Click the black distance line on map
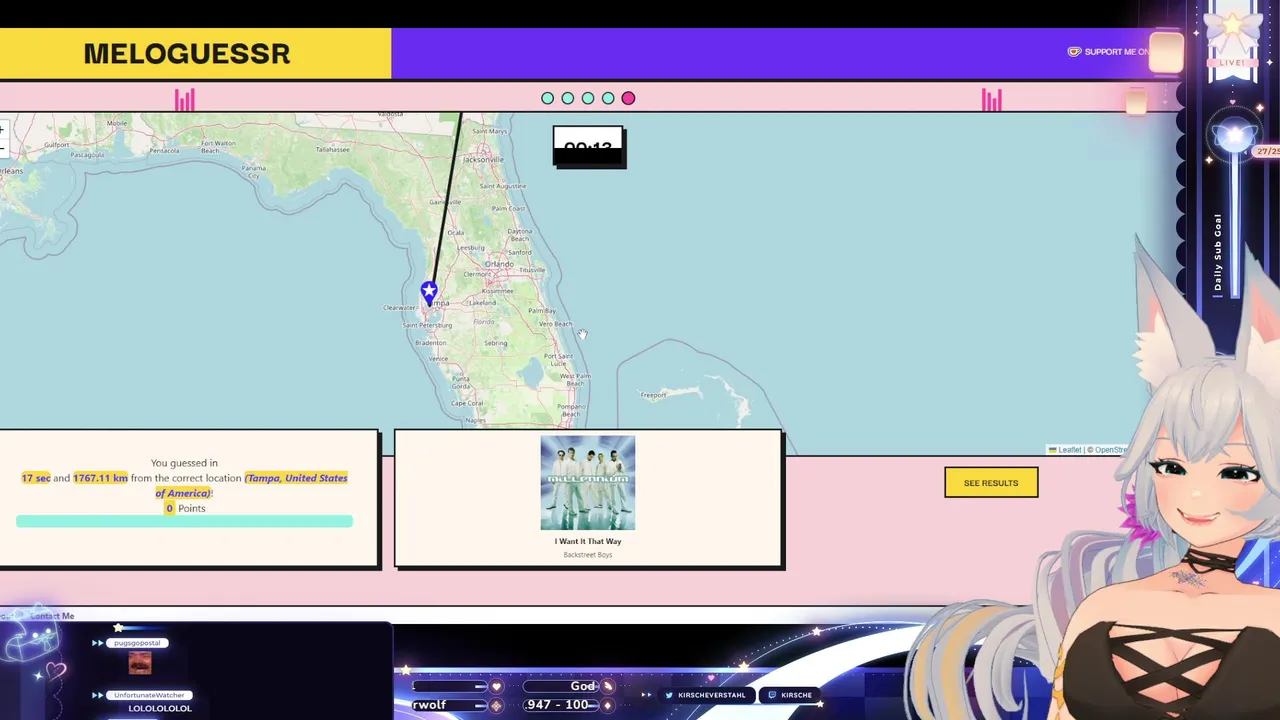Screen dimensions: 1280x720 pyautogui.click(x=446, y=199)
